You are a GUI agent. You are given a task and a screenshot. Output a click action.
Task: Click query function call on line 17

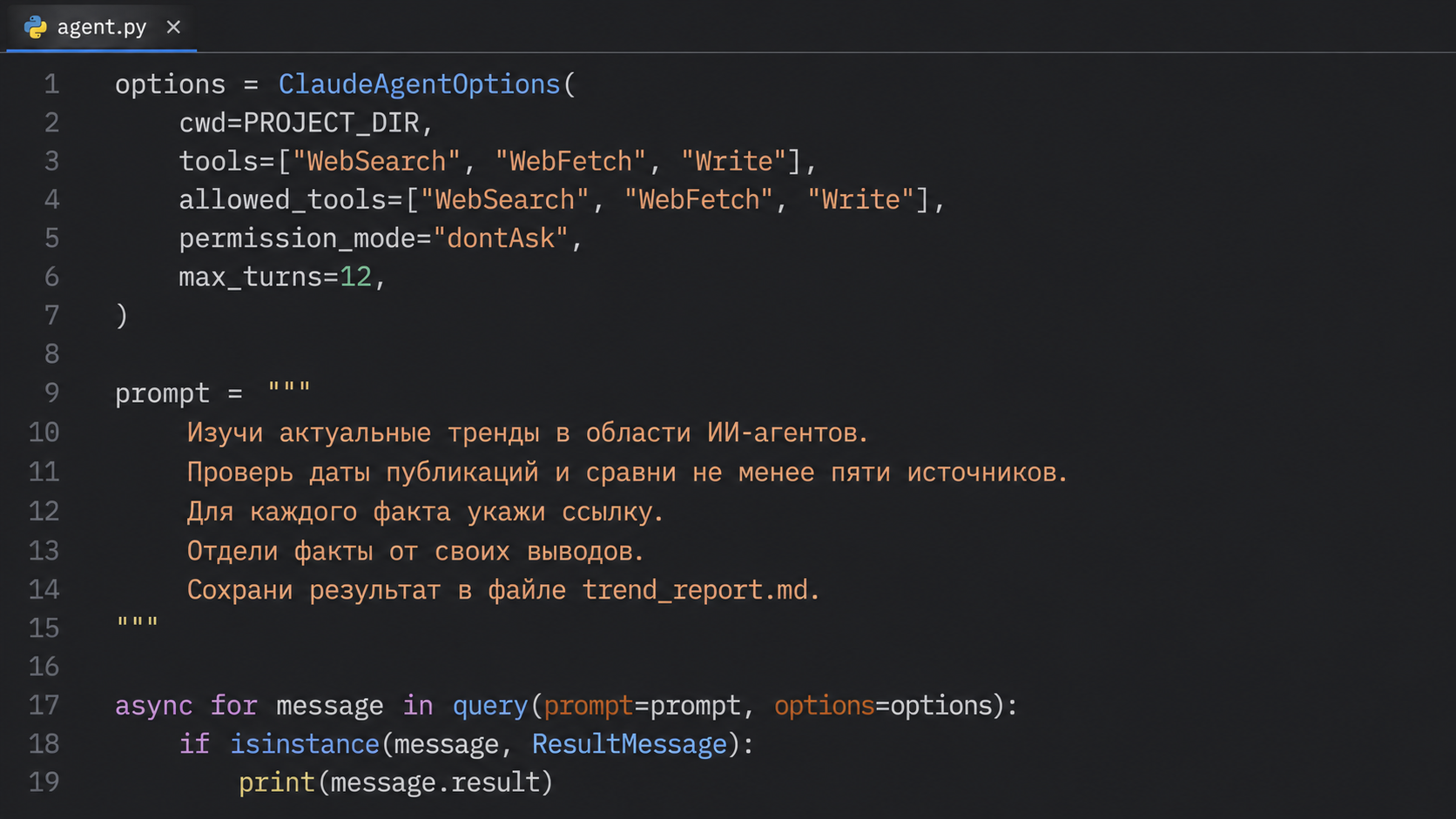click(x=490, y=705)
